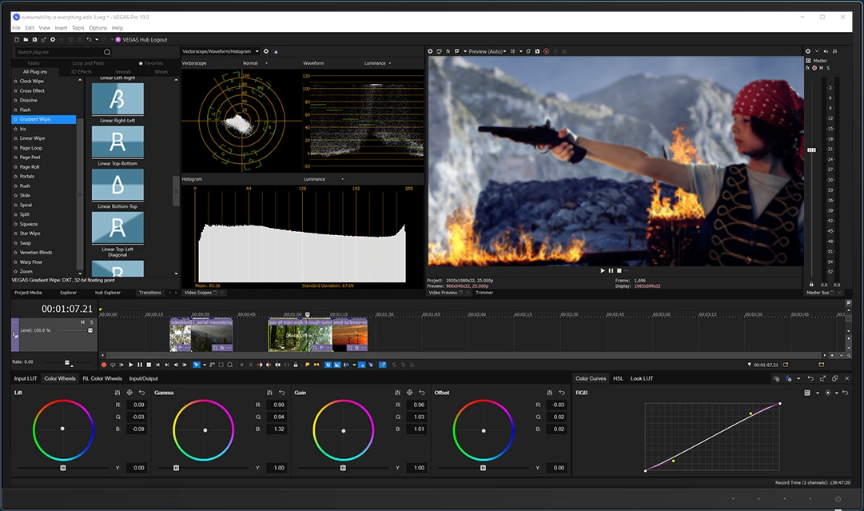Open Video Preview project properties gear icon
This screenshot has width=864, height=511.
[x=430, y=51]
